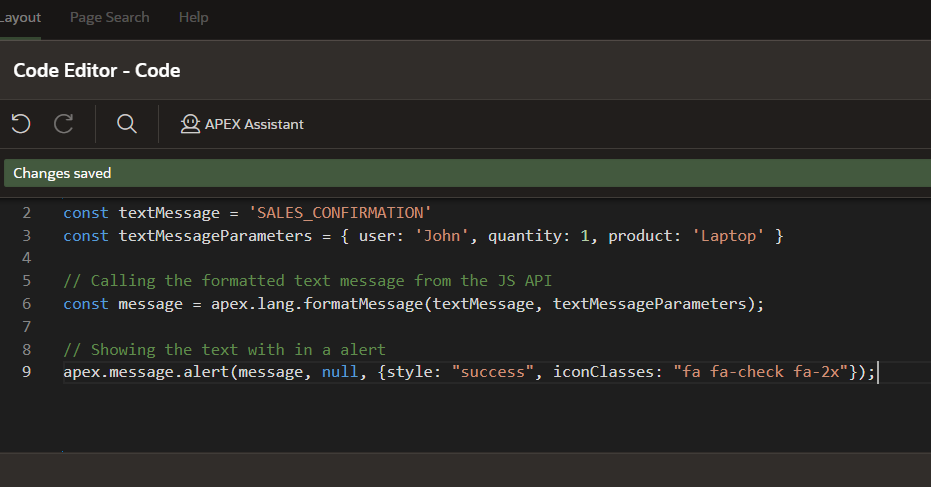Open find with the magnifier icon
Screen dimensions: 931x487
pyautogui.click(x=127, y=124)
